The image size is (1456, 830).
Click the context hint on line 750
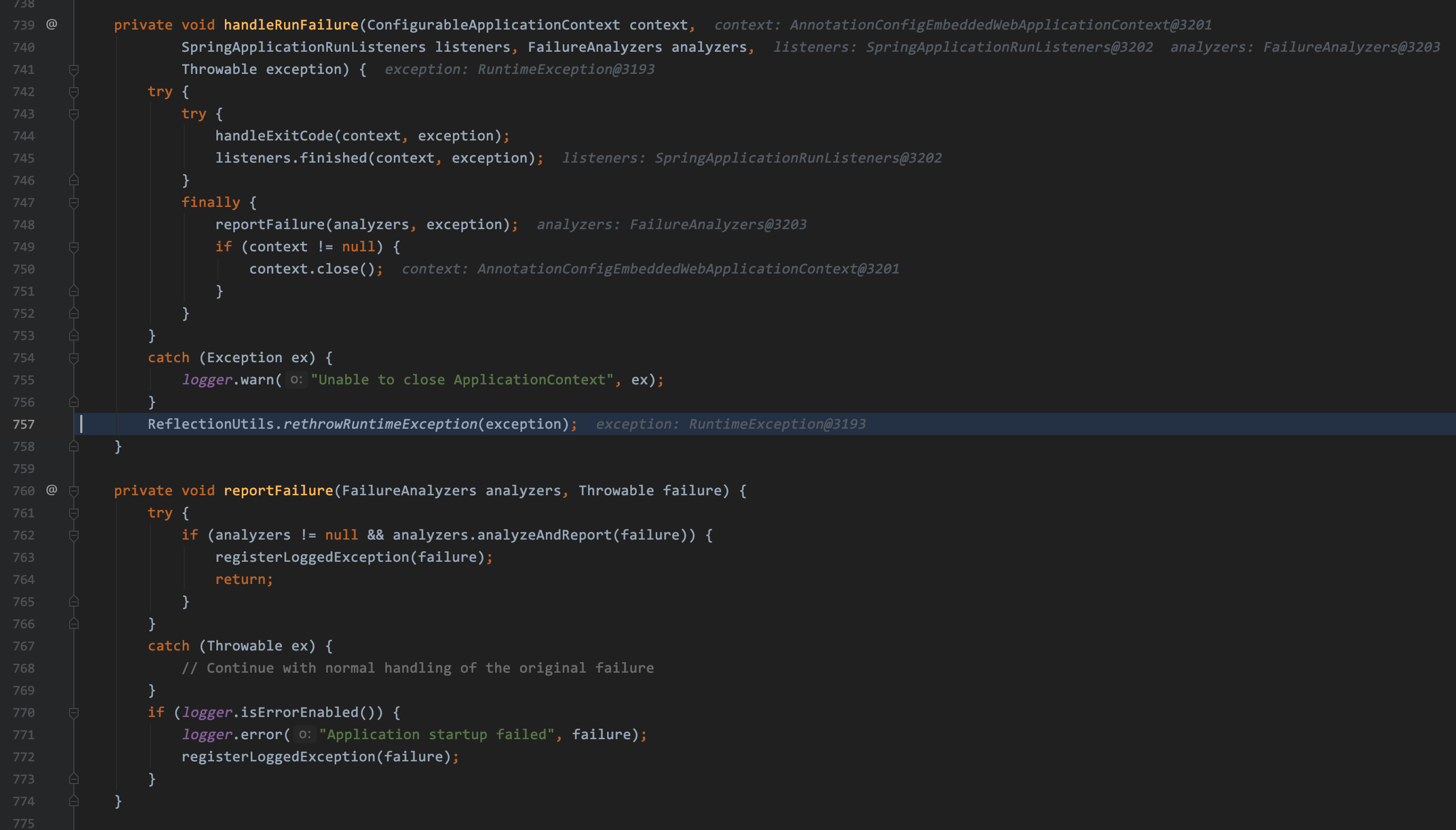651,269
